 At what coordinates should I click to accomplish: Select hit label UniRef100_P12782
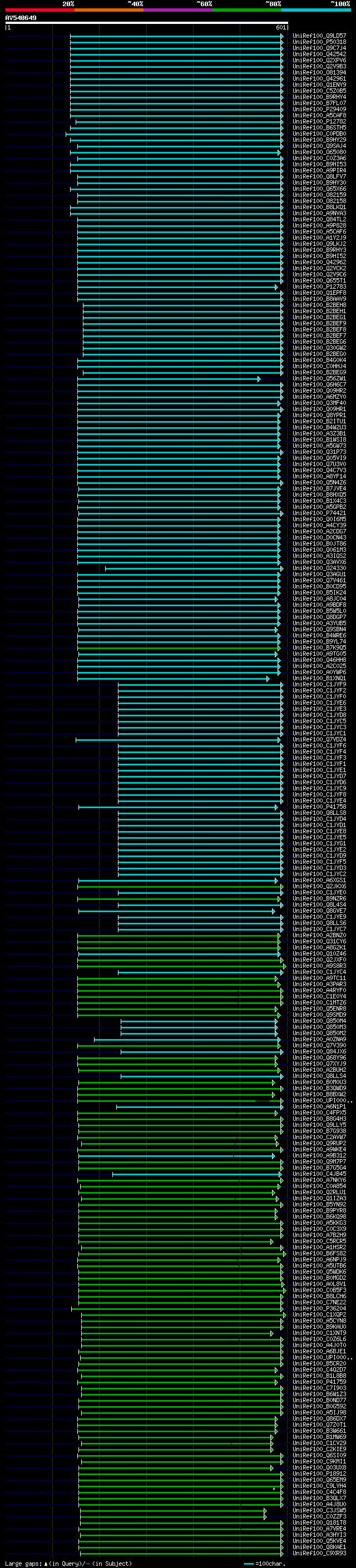click(x=319, y=122)
